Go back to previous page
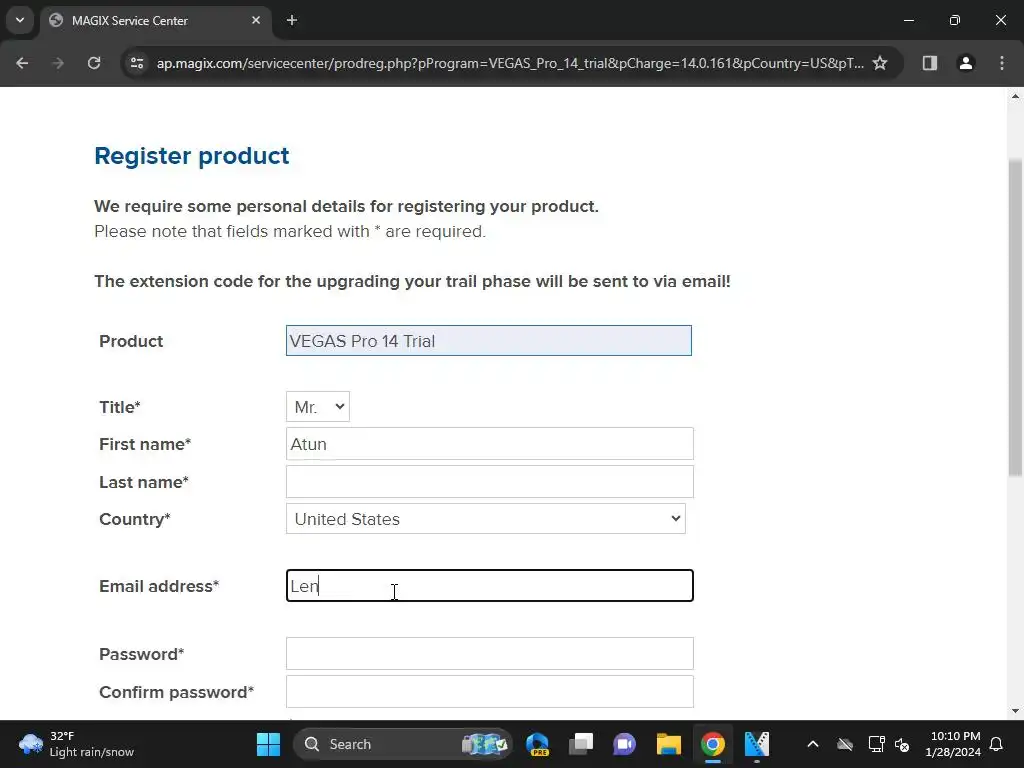 22,63
